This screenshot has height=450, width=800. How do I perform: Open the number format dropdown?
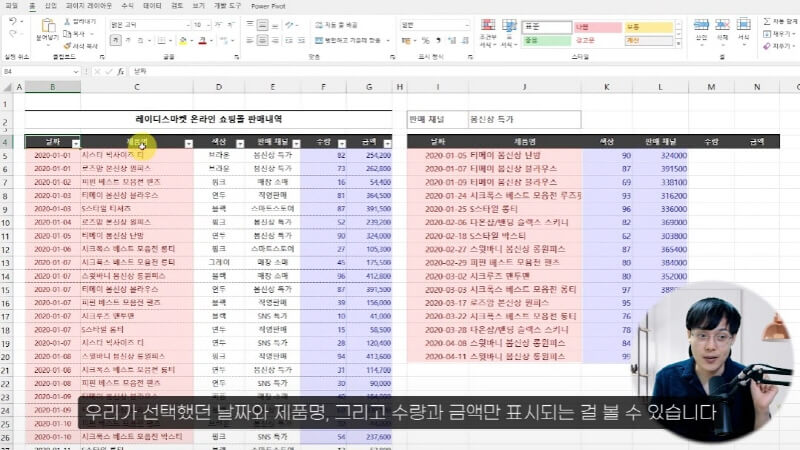467,24
